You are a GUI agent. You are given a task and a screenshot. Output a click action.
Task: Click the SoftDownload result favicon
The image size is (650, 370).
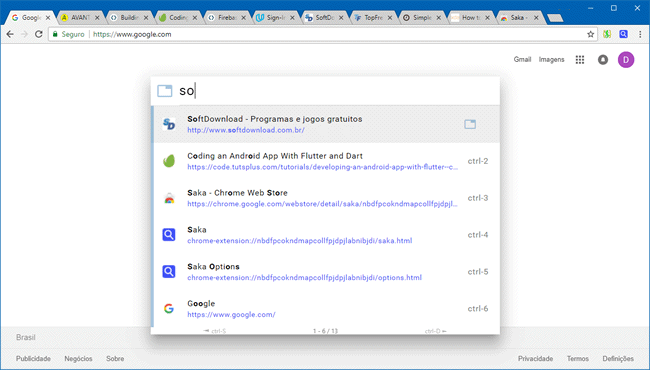click(x=169, y=124)
